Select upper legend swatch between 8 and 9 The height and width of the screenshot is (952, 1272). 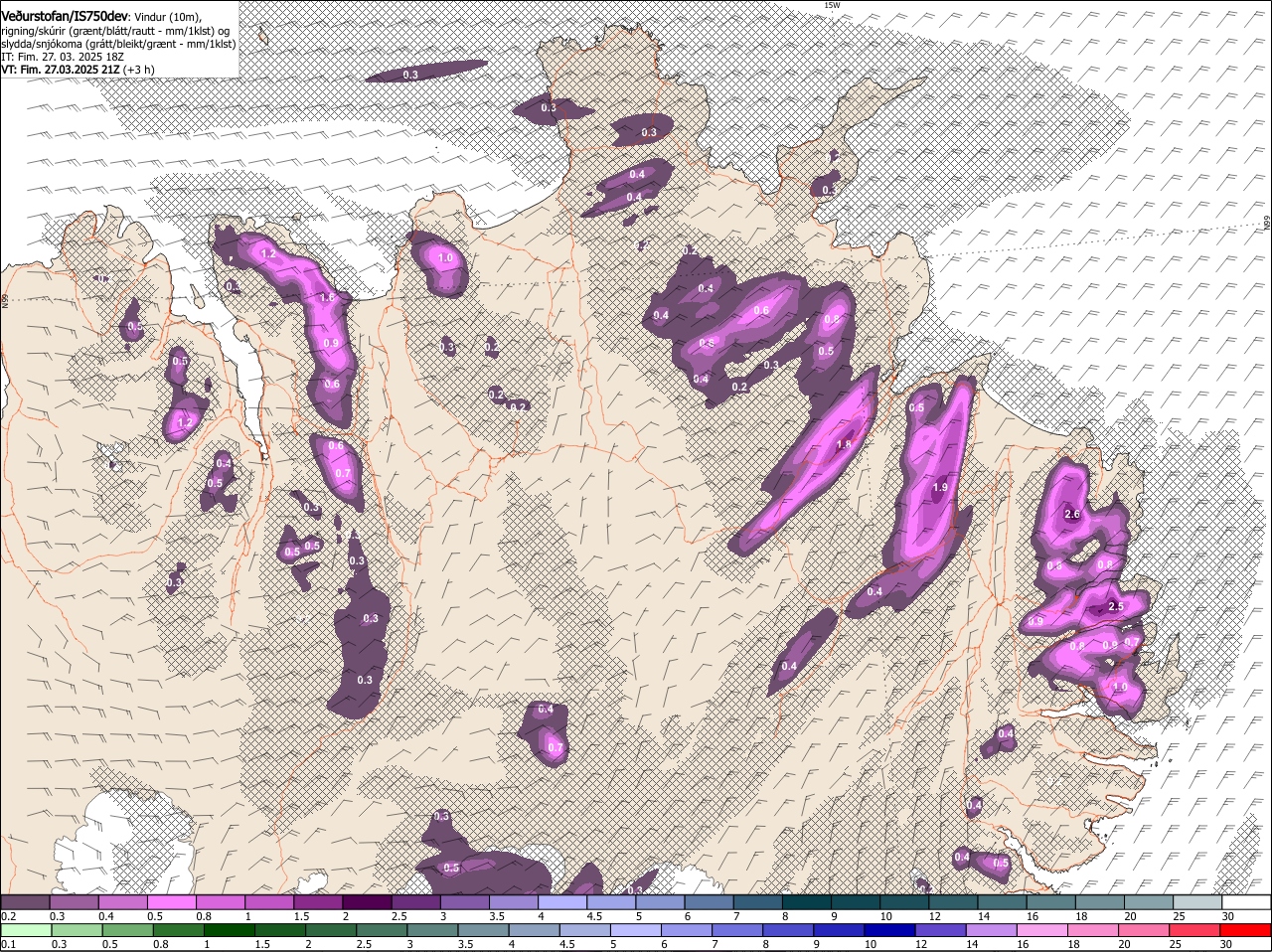tap(806, 902)
